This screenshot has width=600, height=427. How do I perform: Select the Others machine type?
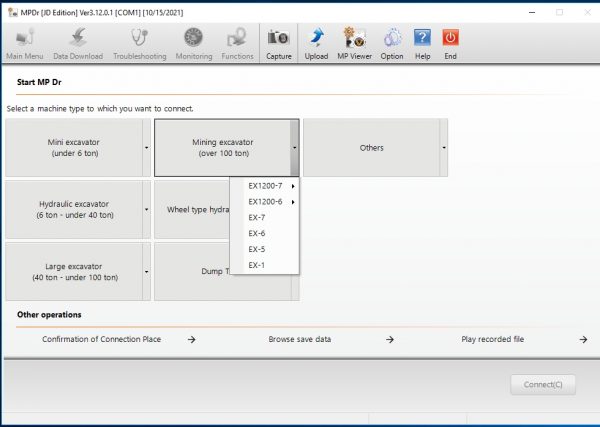[x=371, y=148]
